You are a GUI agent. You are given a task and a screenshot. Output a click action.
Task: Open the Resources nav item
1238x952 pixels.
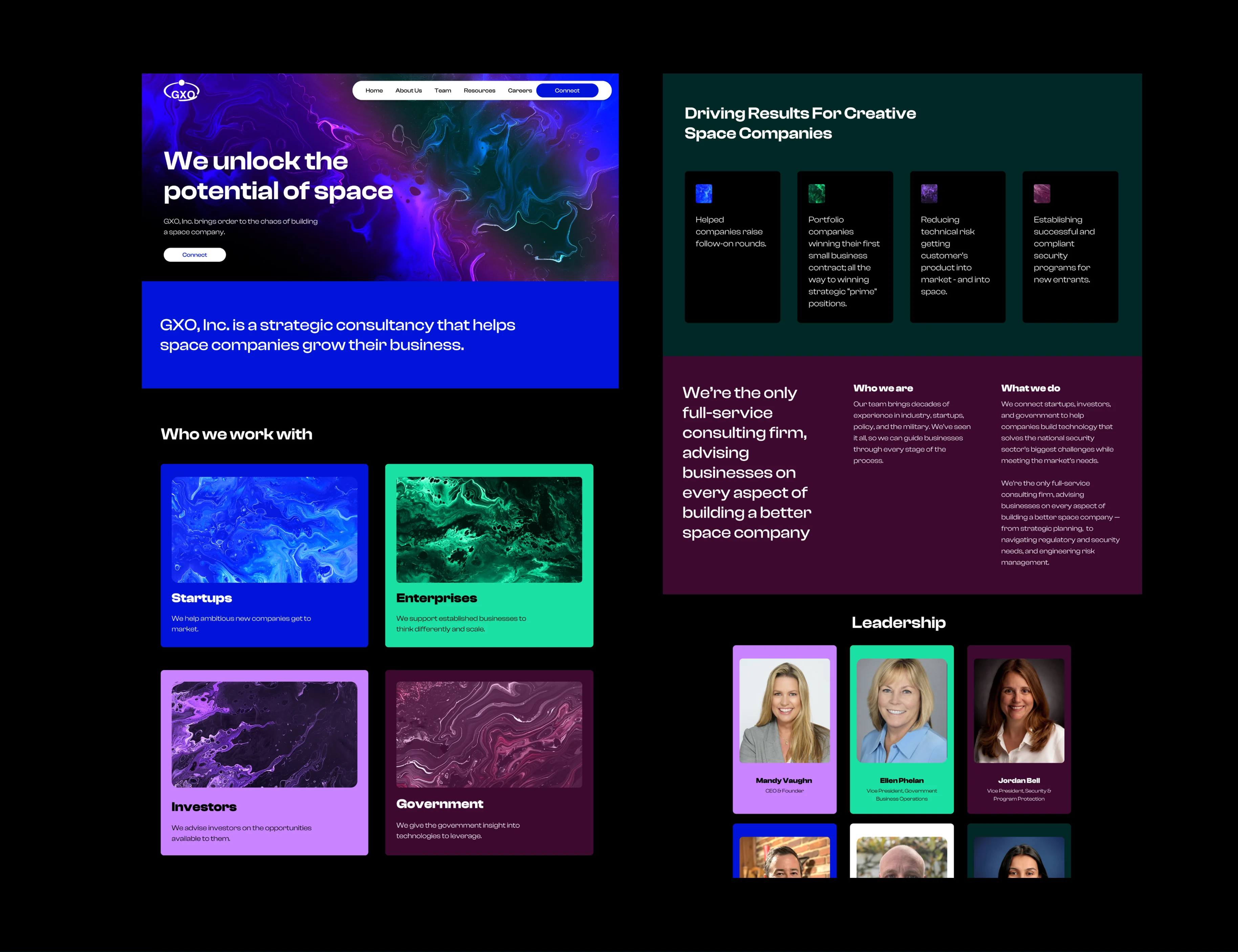(x=480, y=91)
